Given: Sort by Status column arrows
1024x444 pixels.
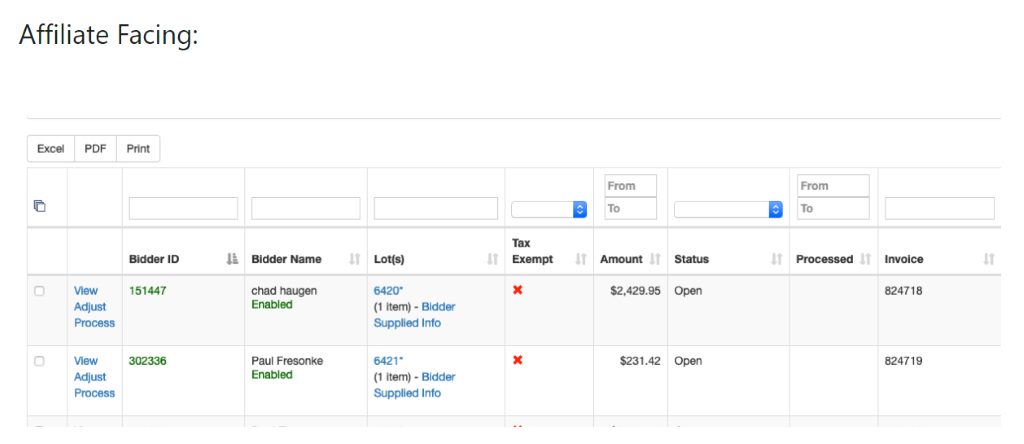Looking at the screenshot, I should point(777,259).
